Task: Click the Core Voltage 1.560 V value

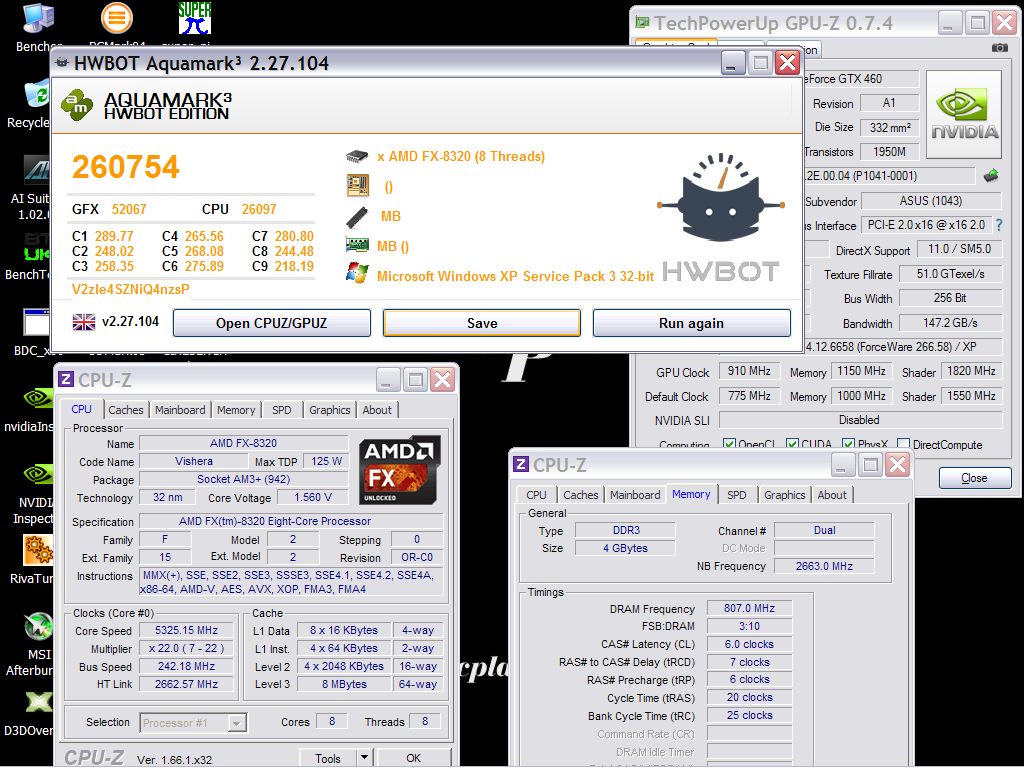Action: (312, 497)
